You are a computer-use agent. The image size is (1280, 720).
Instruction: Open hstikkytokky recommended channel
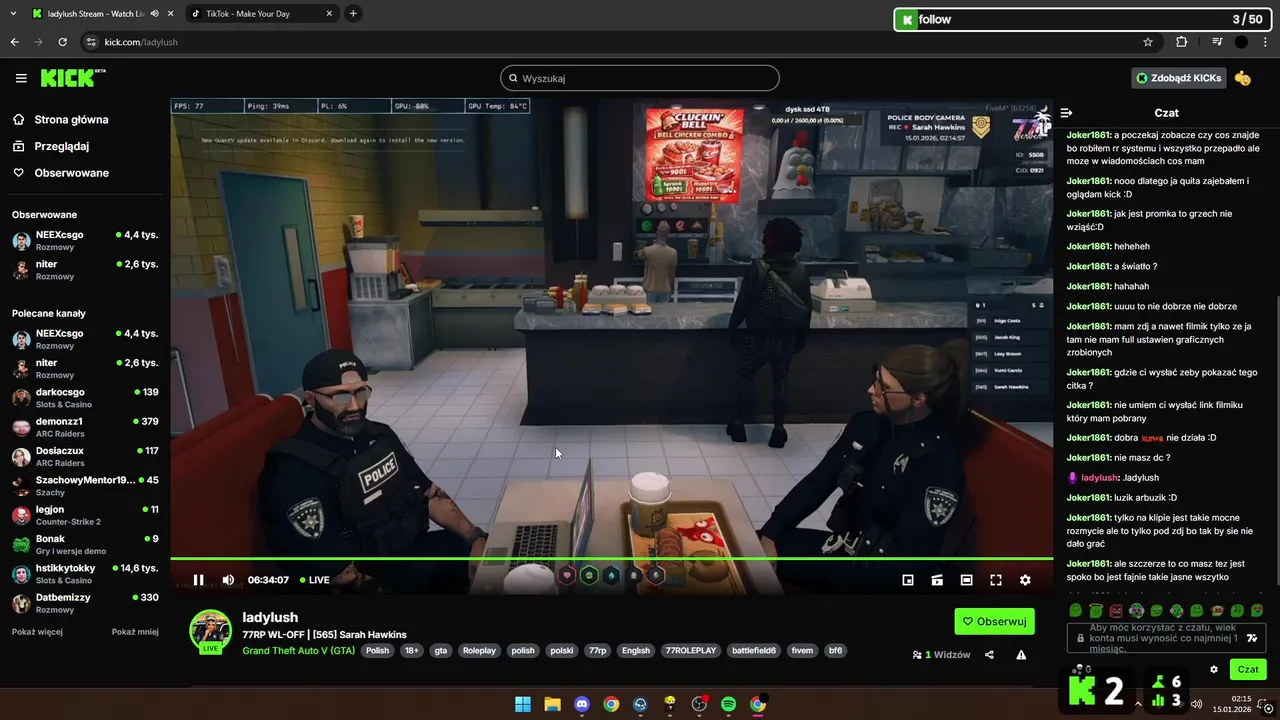85,574
